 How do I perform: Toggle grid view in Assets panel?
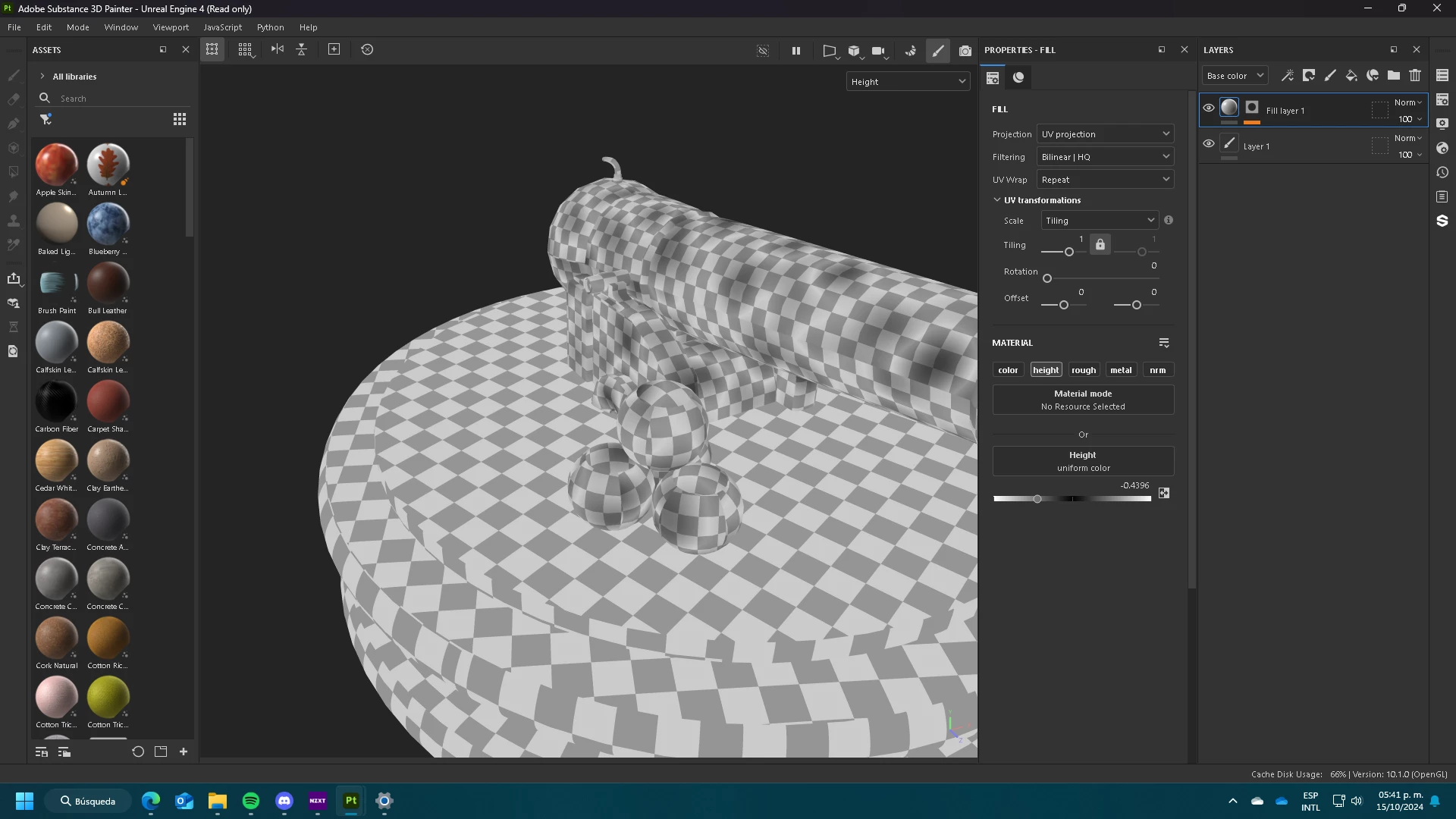tap(180, 119)
